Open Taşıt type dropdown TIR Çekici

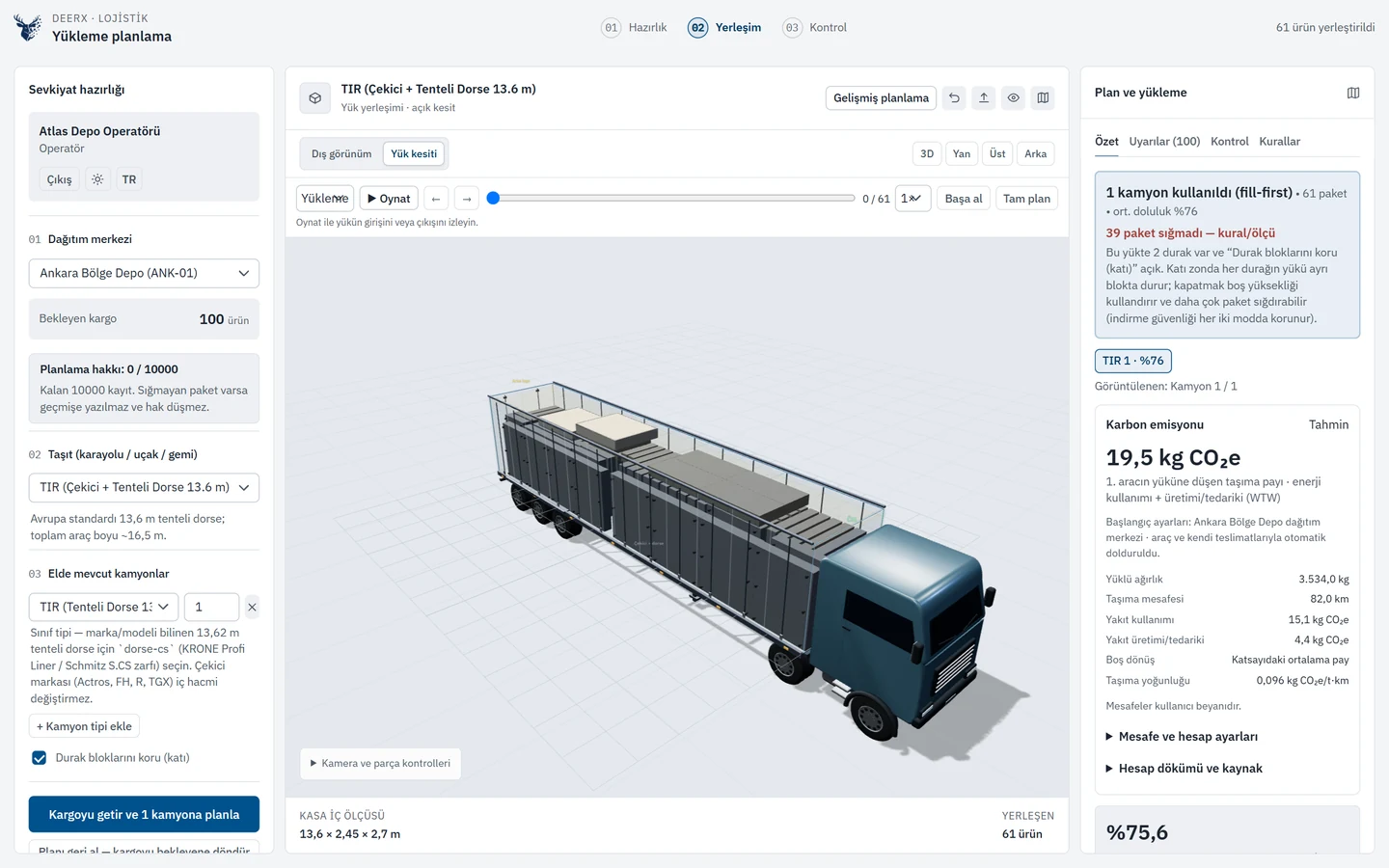[x=144, y=487]
